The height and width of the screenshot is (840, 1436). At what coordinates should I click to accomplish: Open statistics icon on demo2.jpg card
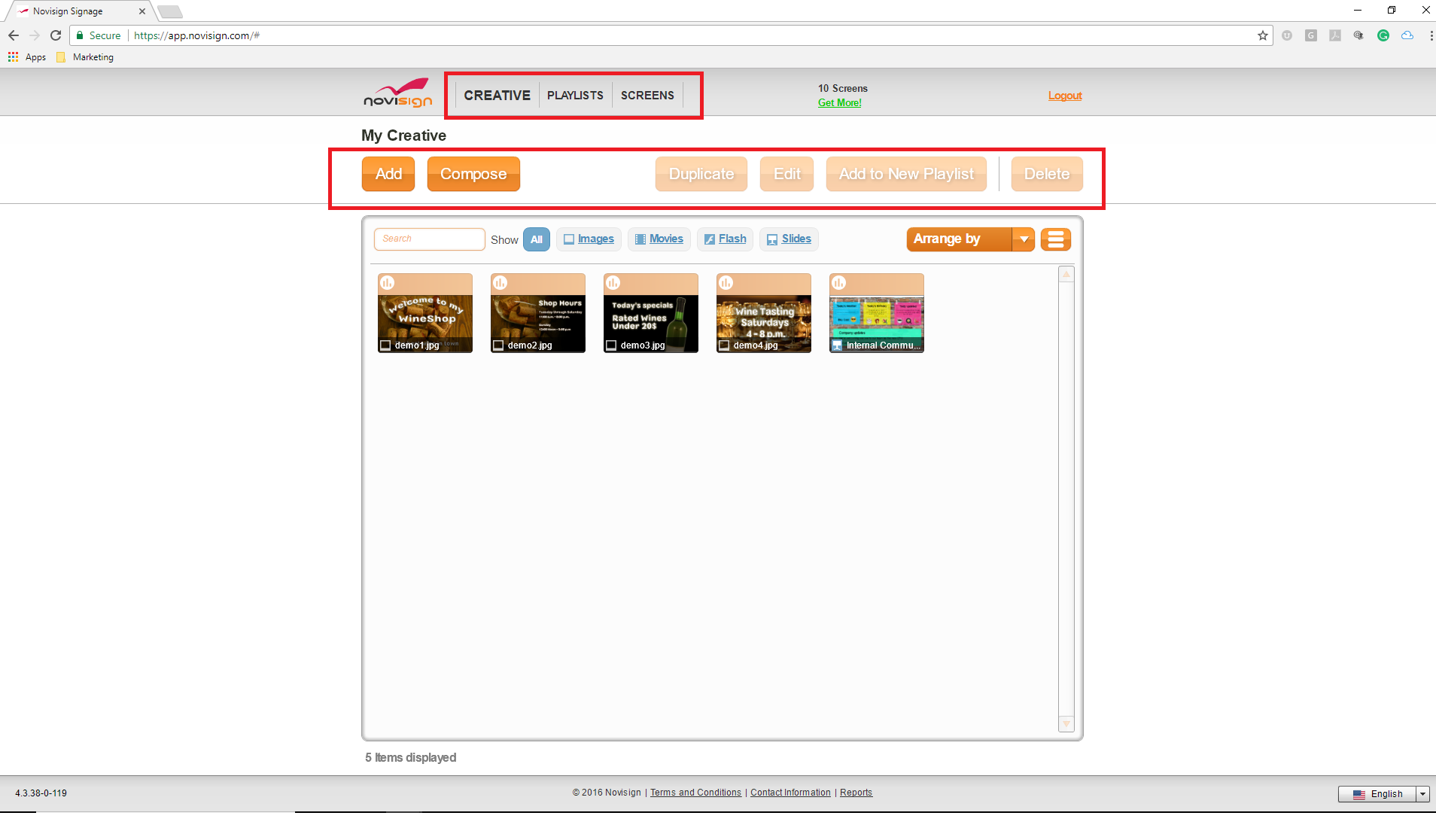pos(500,283)
